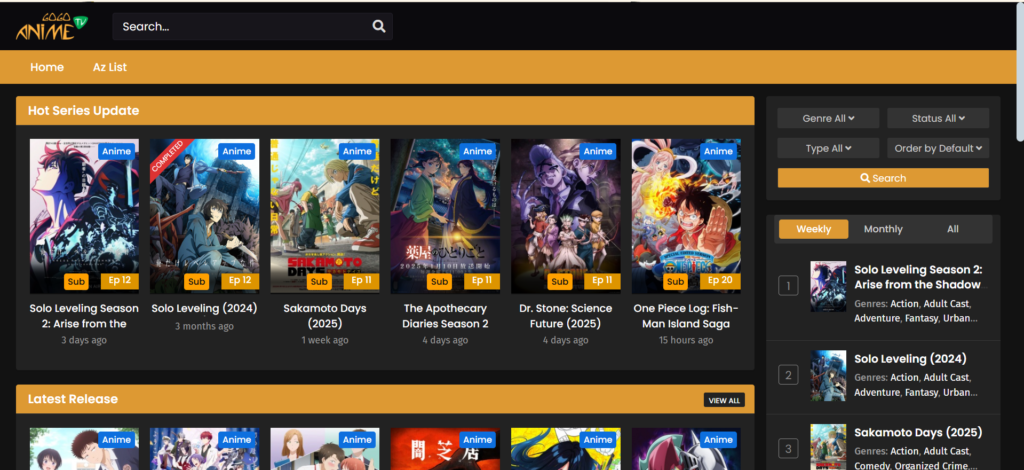
Task: Click the COMPLETED ribbon on Solo Leveling (2024)
Action: [168, 157]
